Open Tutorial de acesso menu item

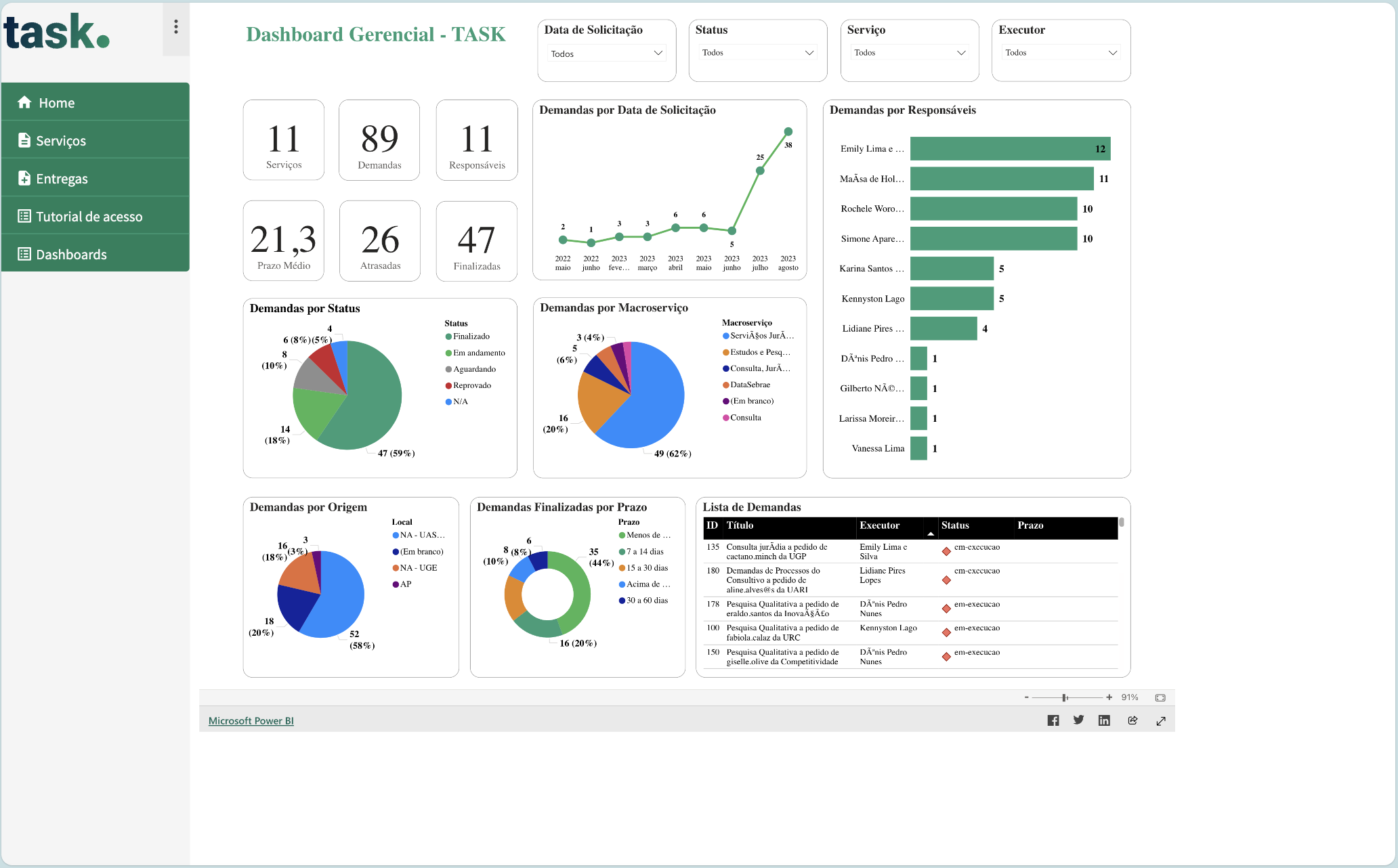point(96,216)
